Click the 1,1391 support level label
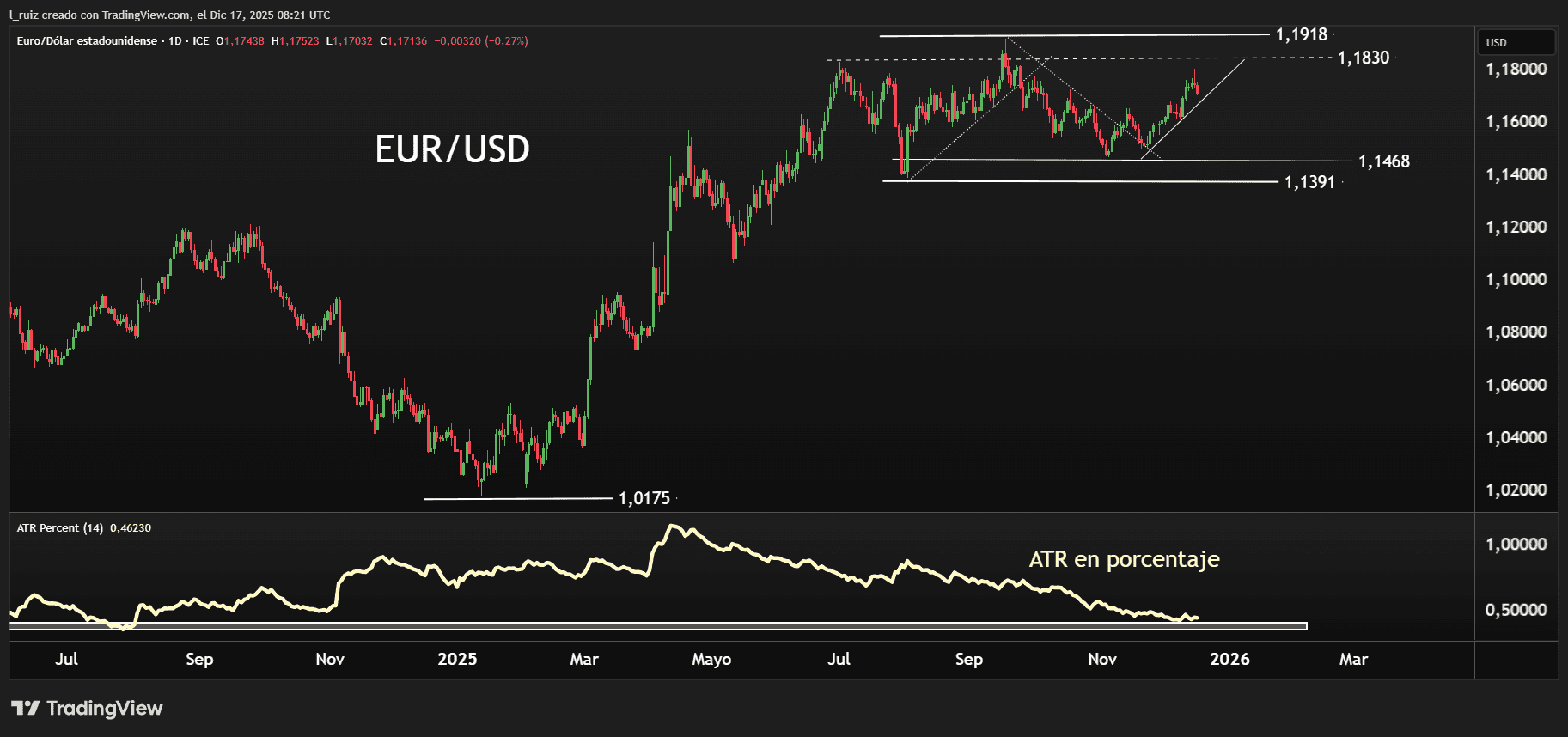The image size is (1568, 737). (x=1309, y=182)
